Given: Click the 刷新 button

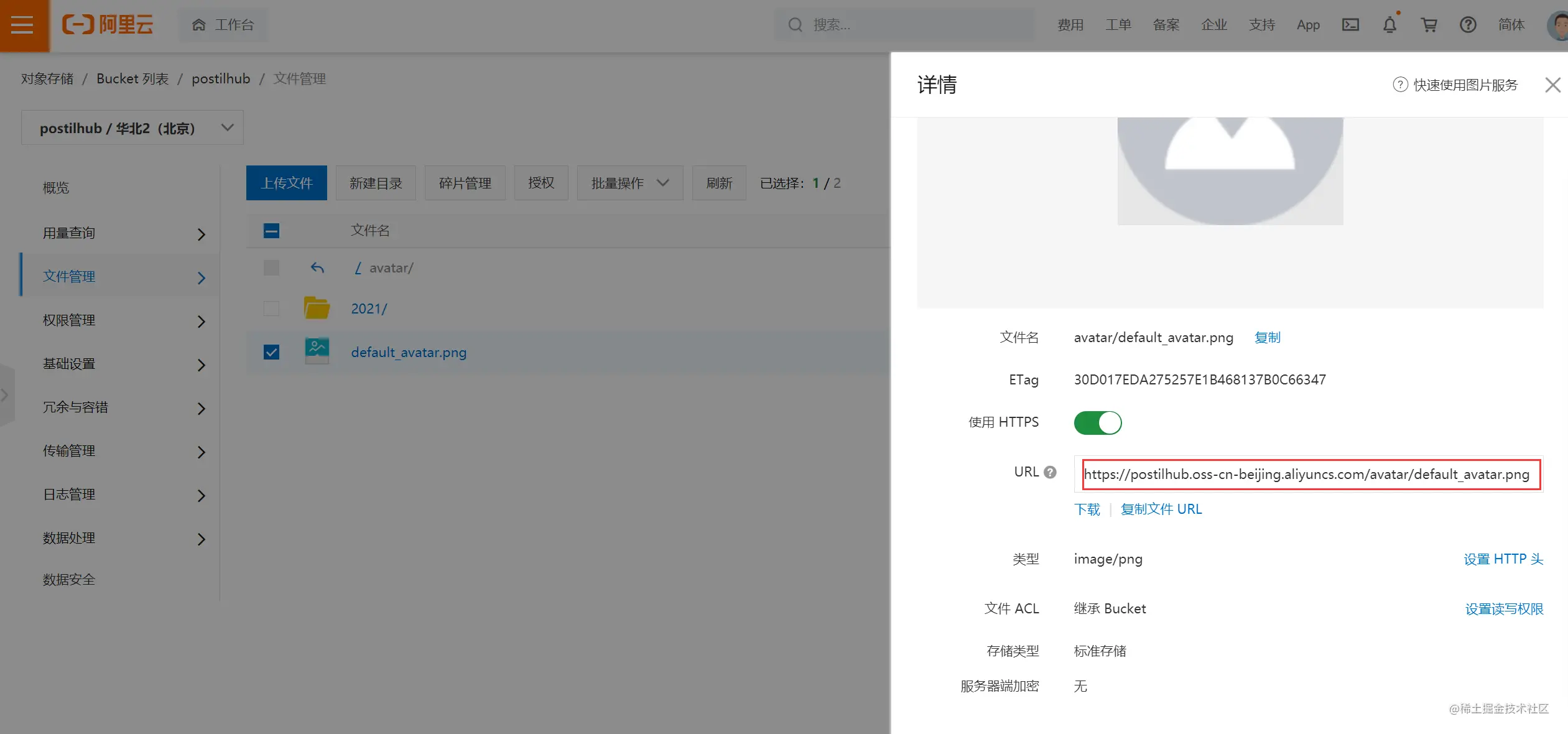Looking at the screenshot, I should tap(719, 183).
